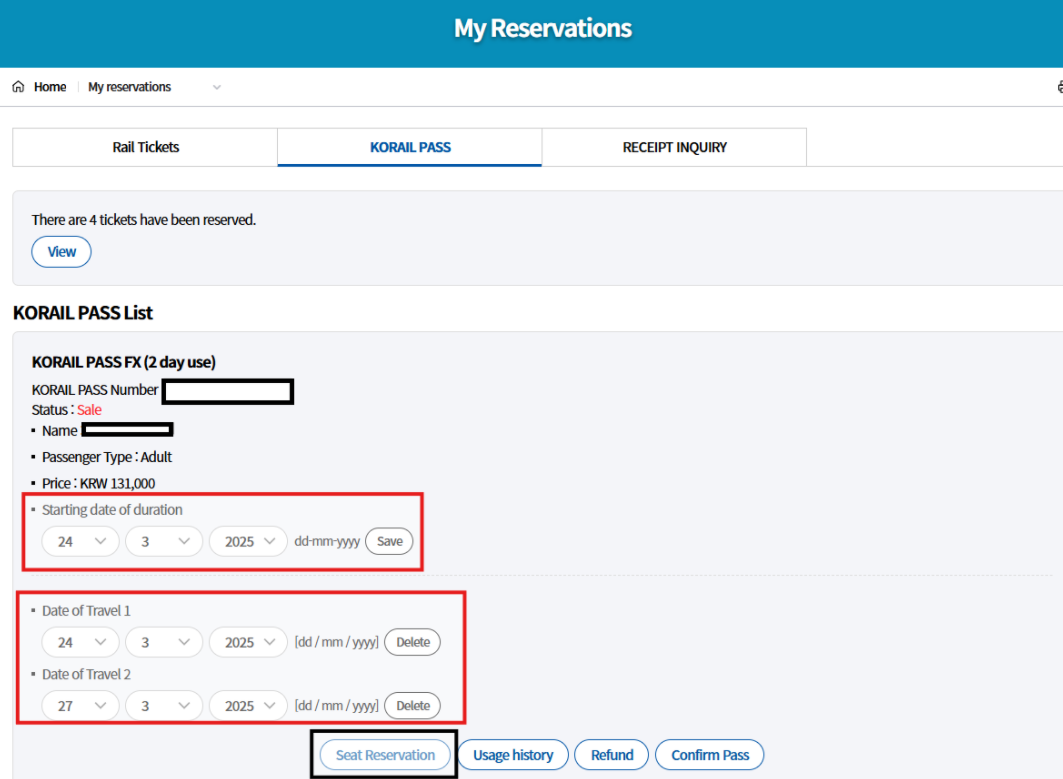The height and width of the screenshot is (779, 1063).
Task: Delete Date of Travel 2
Action: coord(412,705)
